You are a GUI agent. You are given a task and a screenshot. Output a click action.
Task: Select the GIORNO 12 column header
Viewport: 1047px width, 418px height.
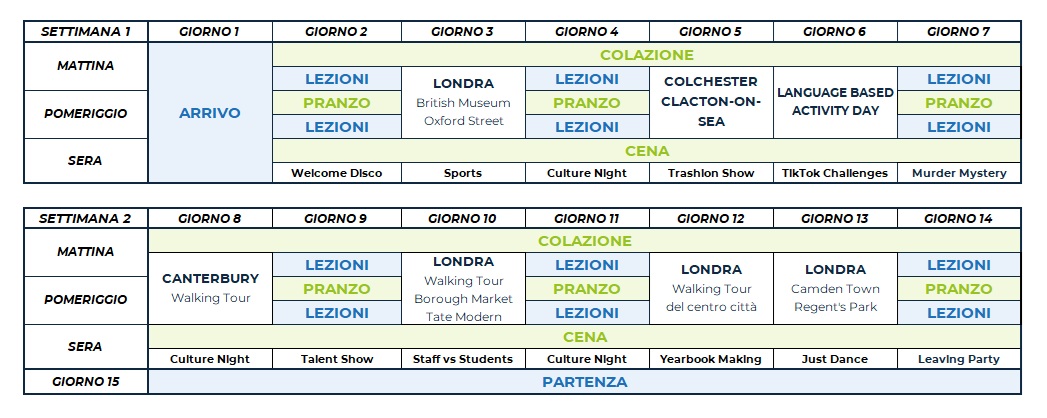(710, 218)
